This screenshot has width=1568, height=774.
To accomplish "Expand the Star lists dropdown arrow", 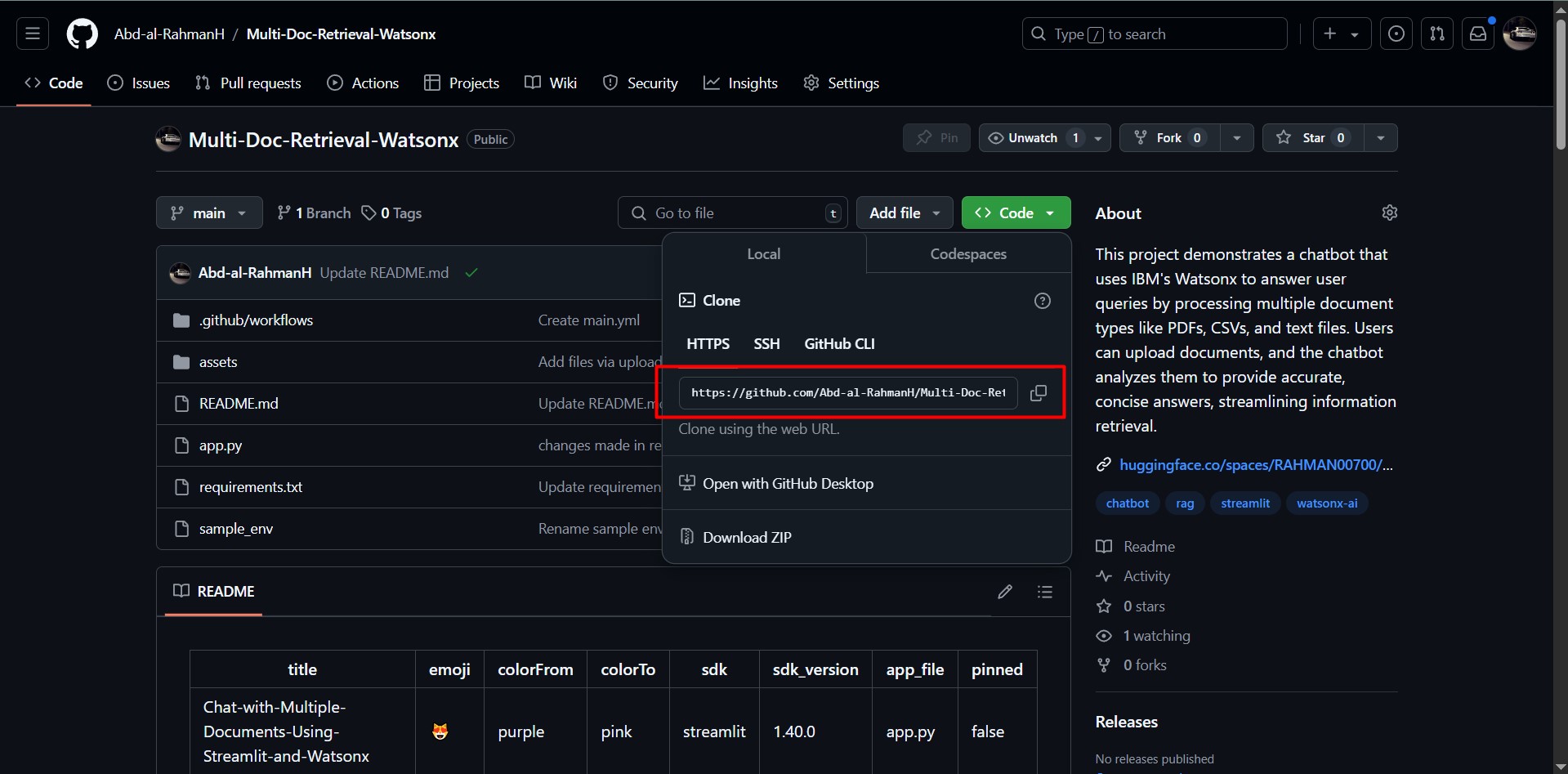I will click(x=1381, y=138).
